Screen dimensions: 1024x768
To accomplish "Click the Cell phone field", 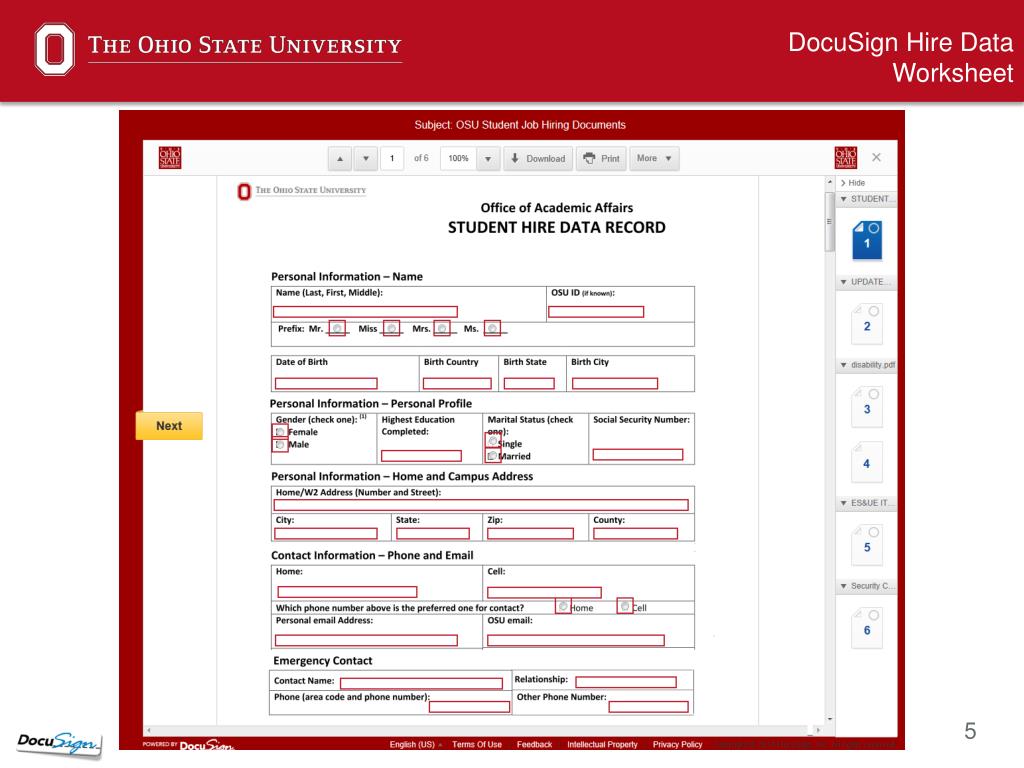I will (544, 592).
